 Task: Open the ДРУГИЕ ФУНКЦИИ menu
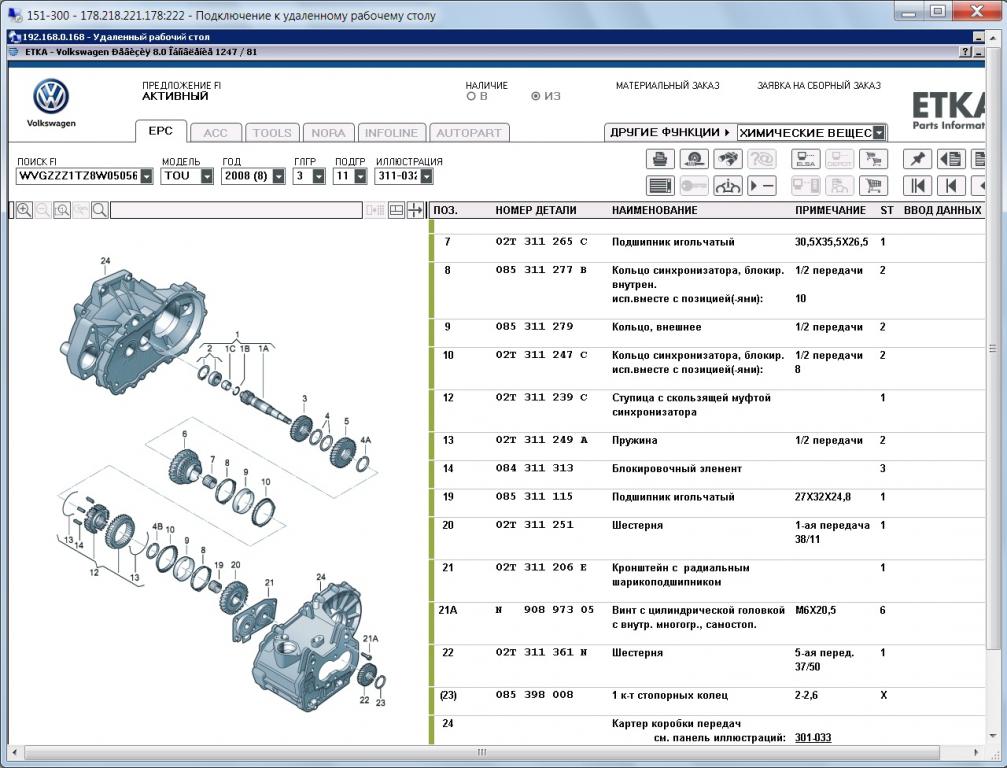[x=670, y=132]
